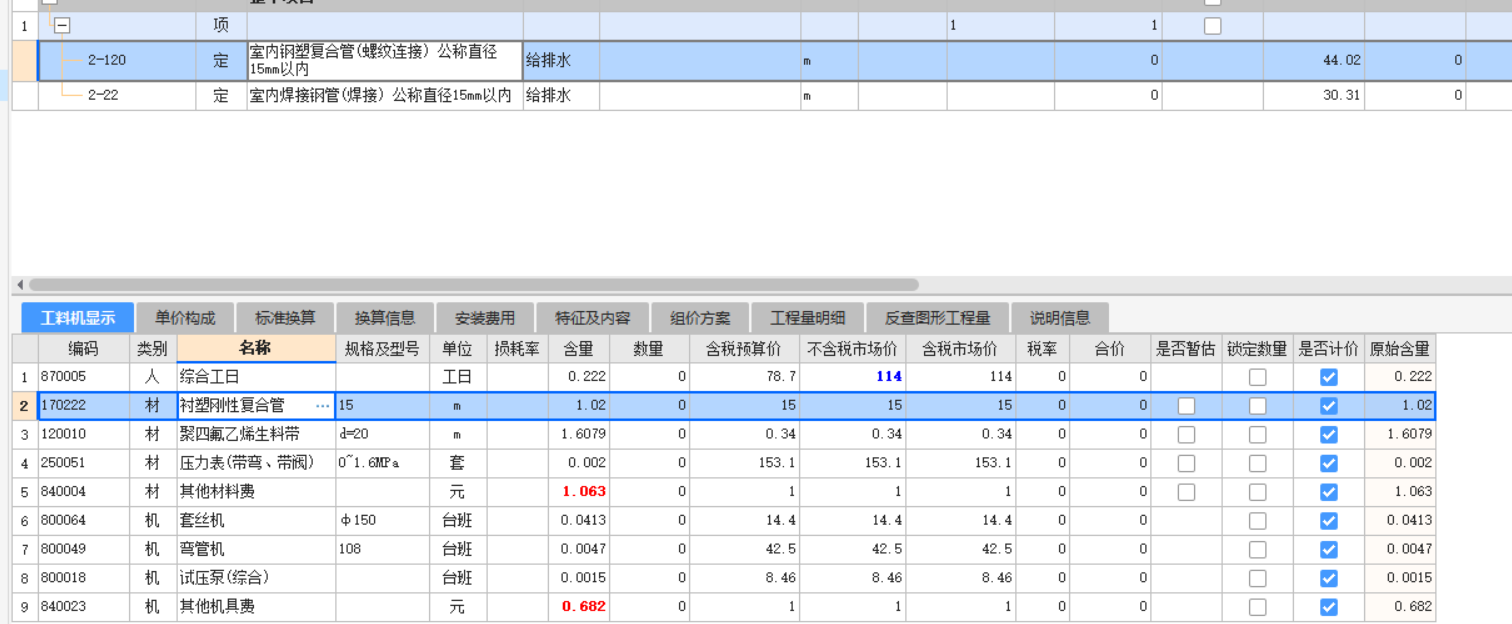This screenshot has width=1512, height=624.
Task: Open the ellipsis button in 衬塑刚性复合管 name cell
Action: [x=322, y=406]
